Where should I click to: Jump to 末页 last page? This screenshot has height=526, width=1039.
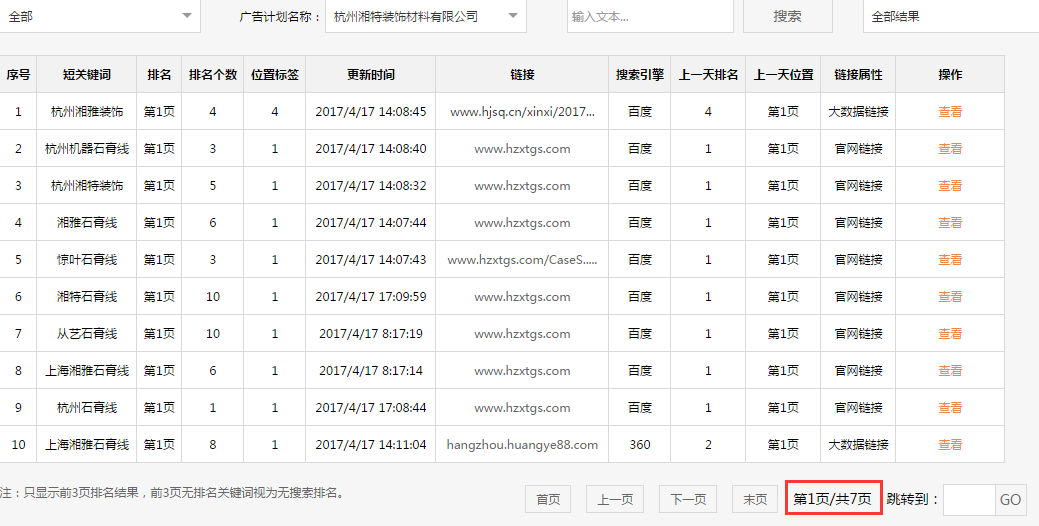coord(755,499)
